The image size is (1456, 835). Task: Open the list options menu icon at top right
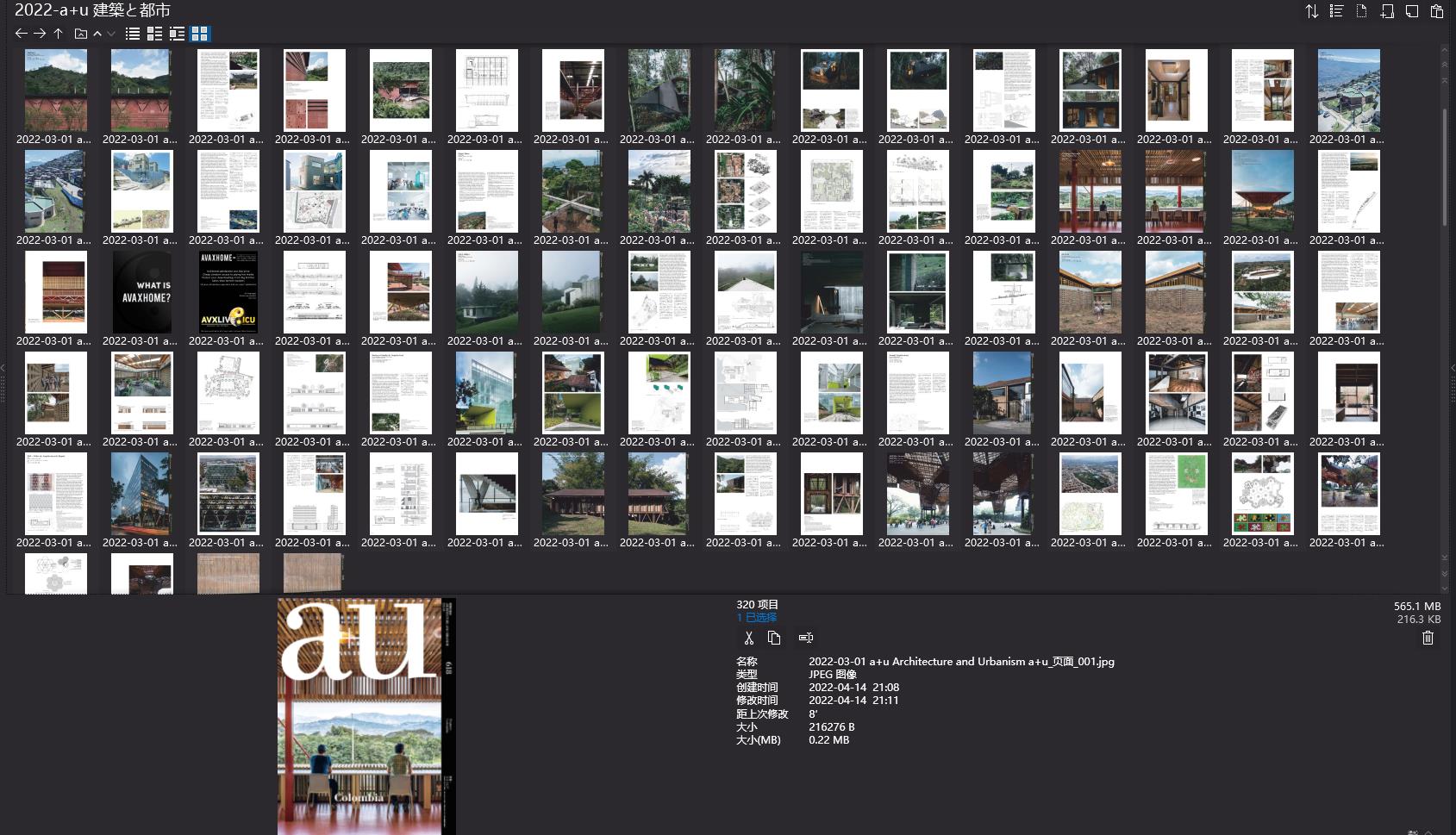(1336, 12)
